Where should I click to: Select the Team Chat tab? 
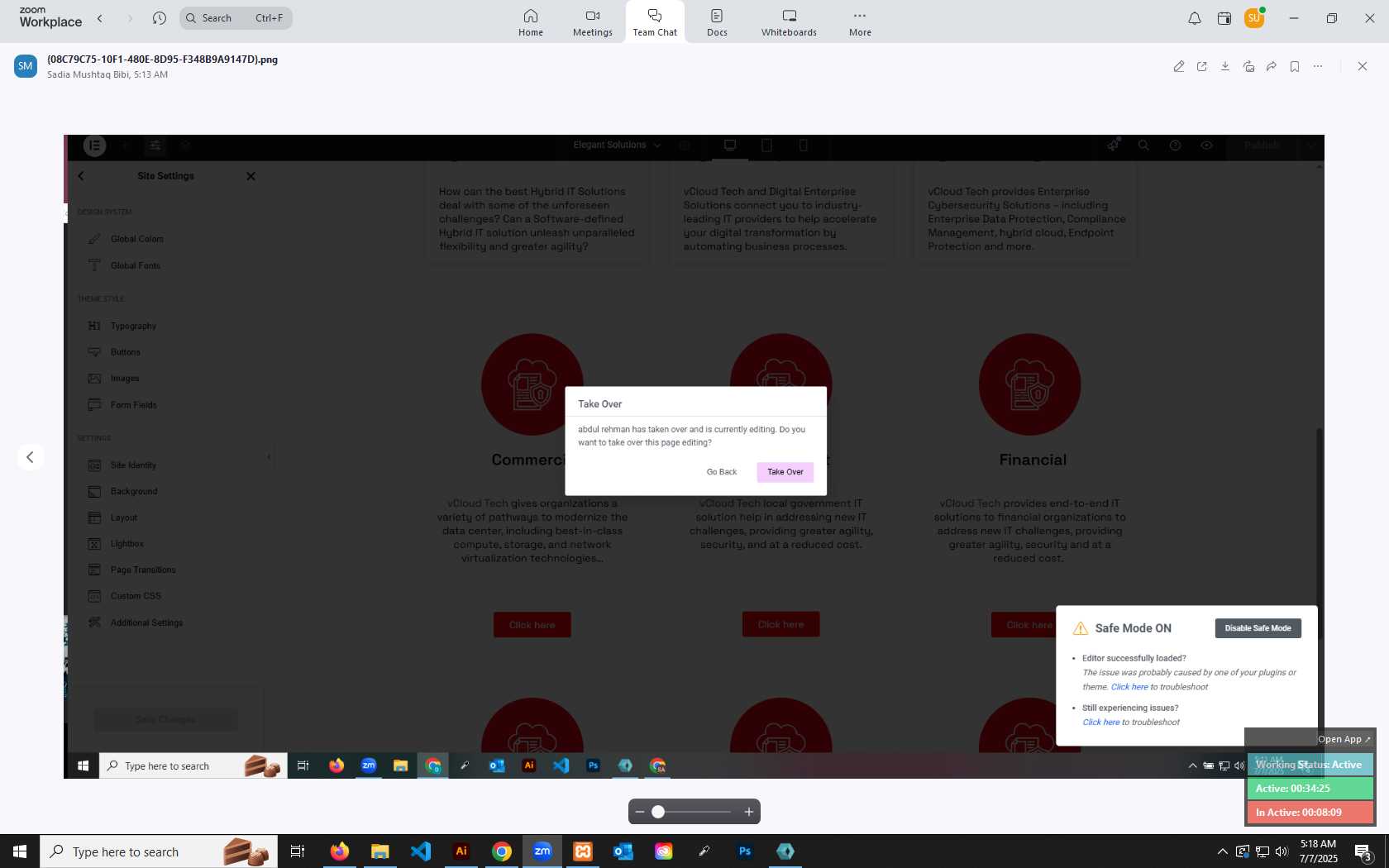coord(655,22)
